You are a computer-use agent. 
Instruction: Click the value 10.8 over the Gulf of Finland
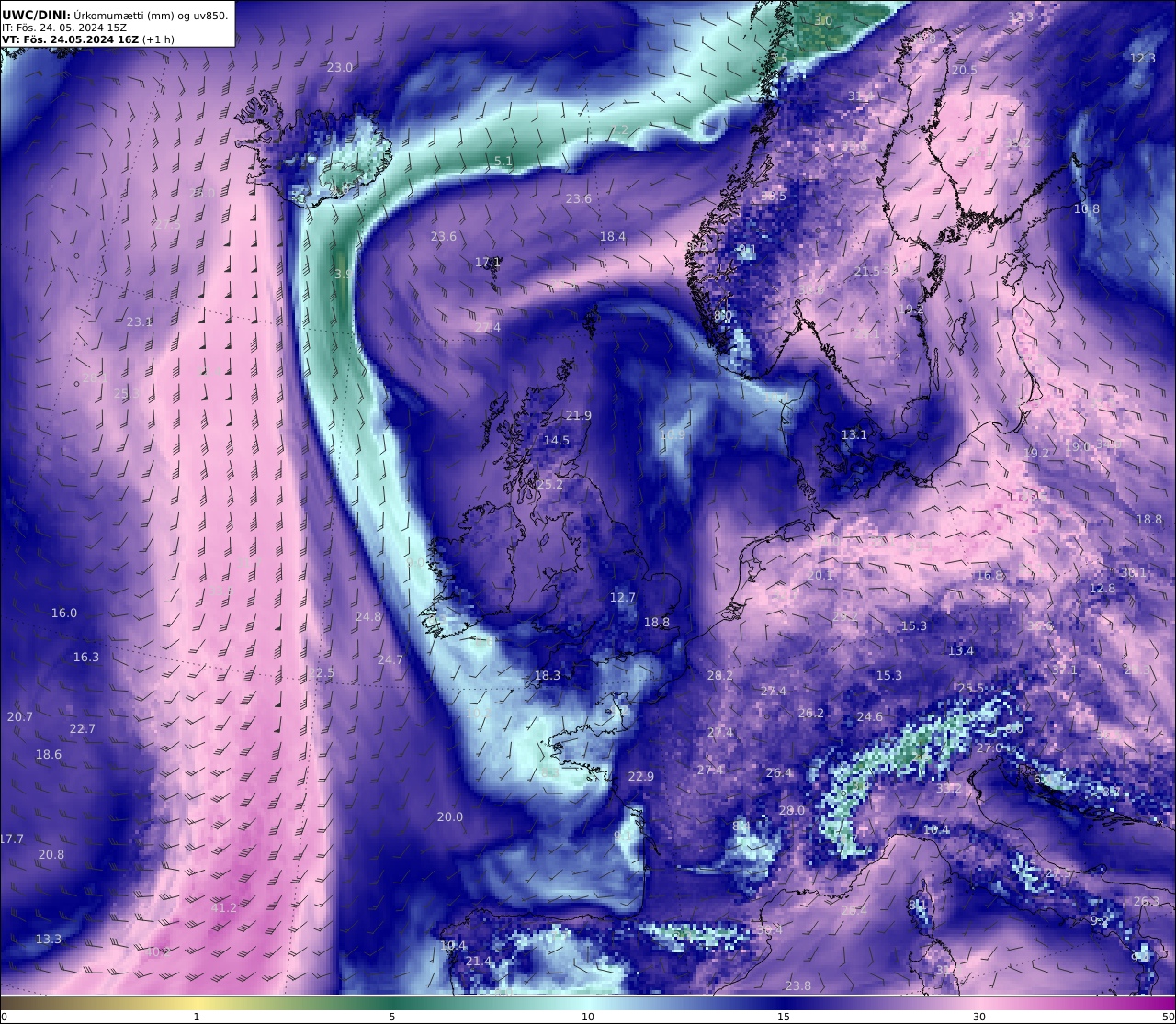coord(1087,209)
